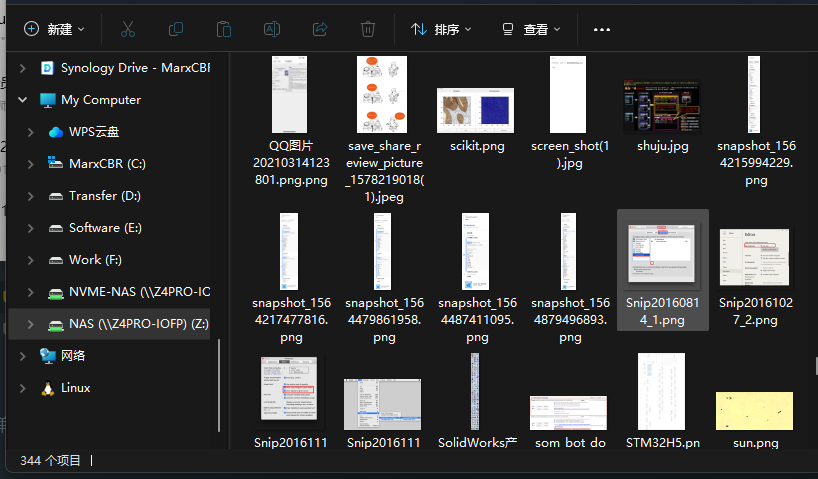Select the sun.png yellow thumbnail
Image resolution: width=818 pixels, height=479 pixels.
click(755, 413)
